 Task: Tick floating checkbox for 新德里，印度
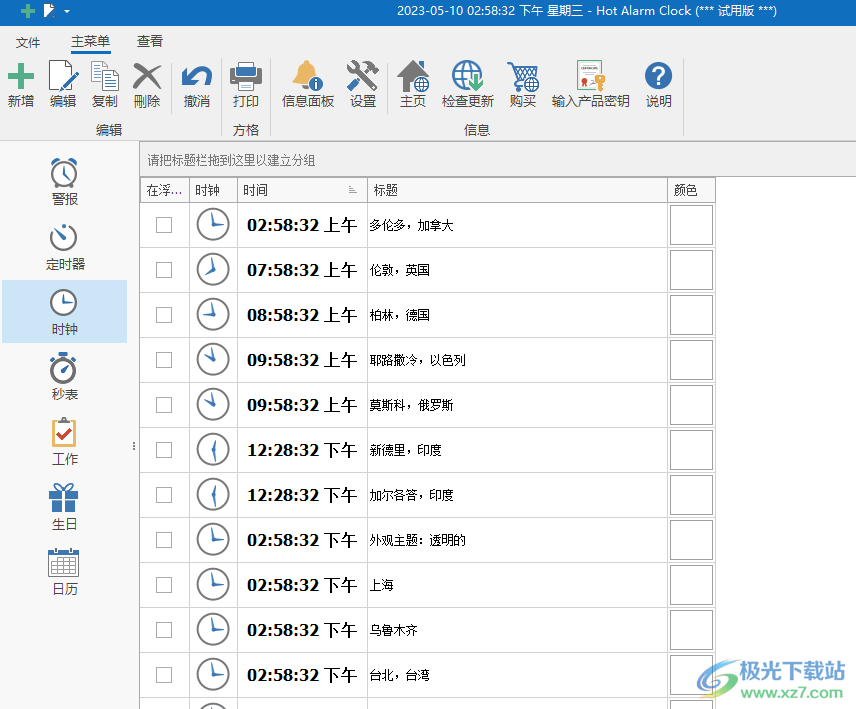[x=164, y=450]
